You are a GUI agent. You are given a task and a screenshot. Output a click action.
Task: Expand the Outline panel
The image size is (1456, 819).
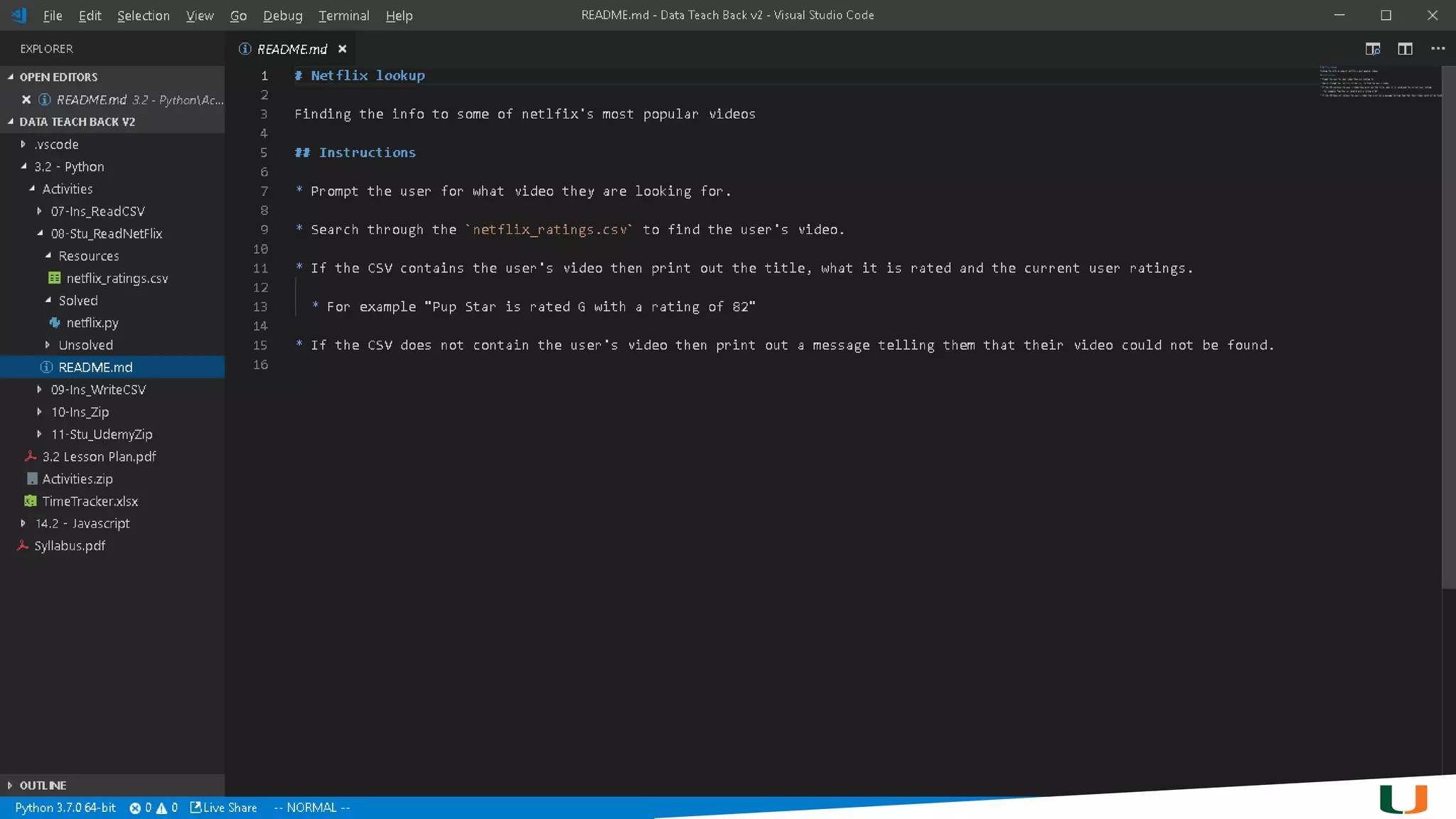pyautogui.click(x=43, y=785)
